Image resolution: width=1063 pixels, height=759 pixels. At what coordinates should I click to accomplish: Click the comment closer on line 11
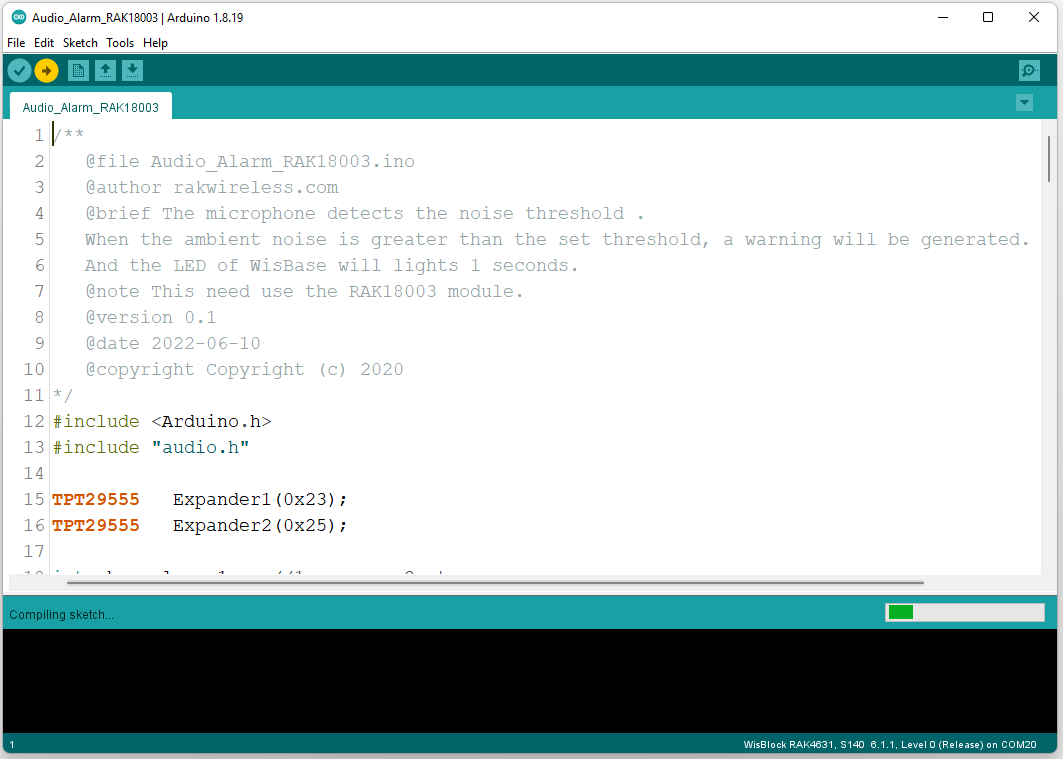click(x=62, y=395)
